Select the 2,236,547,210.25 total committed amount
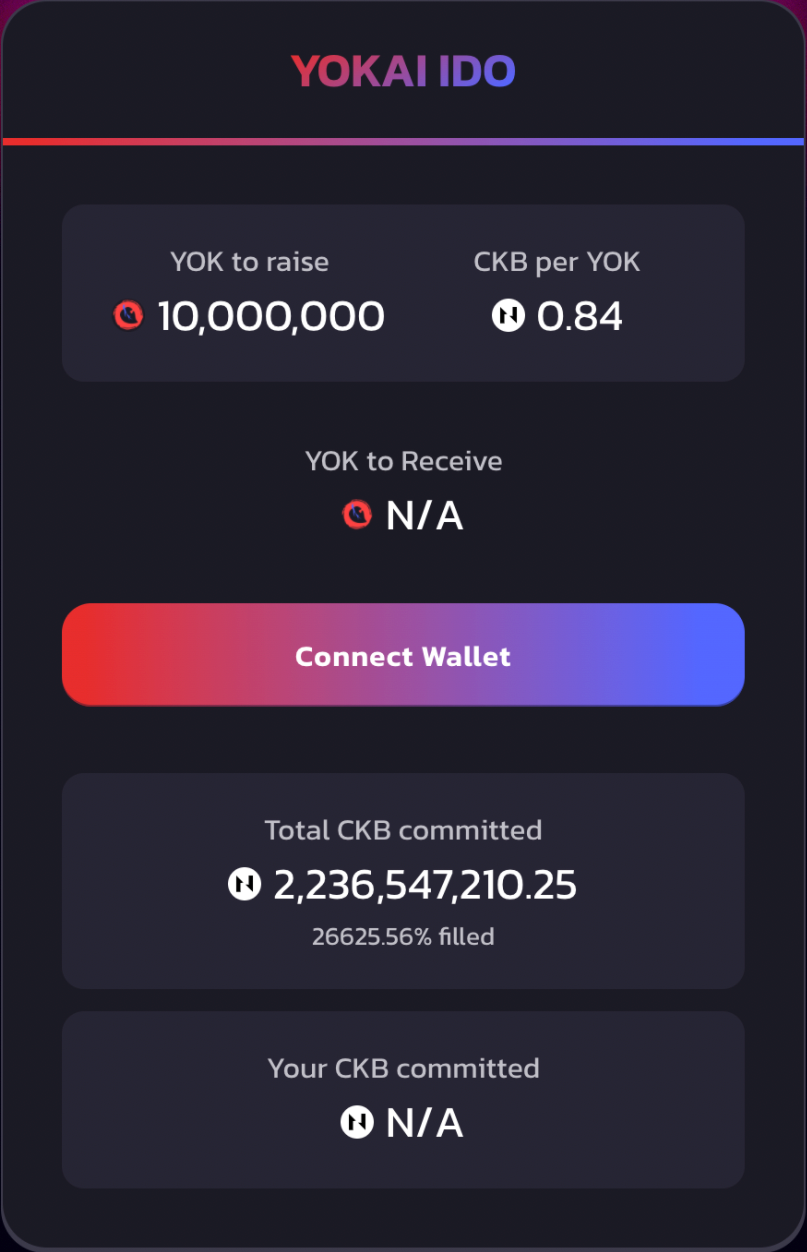This screenshot has width=807, height=1252. point(425,885)
